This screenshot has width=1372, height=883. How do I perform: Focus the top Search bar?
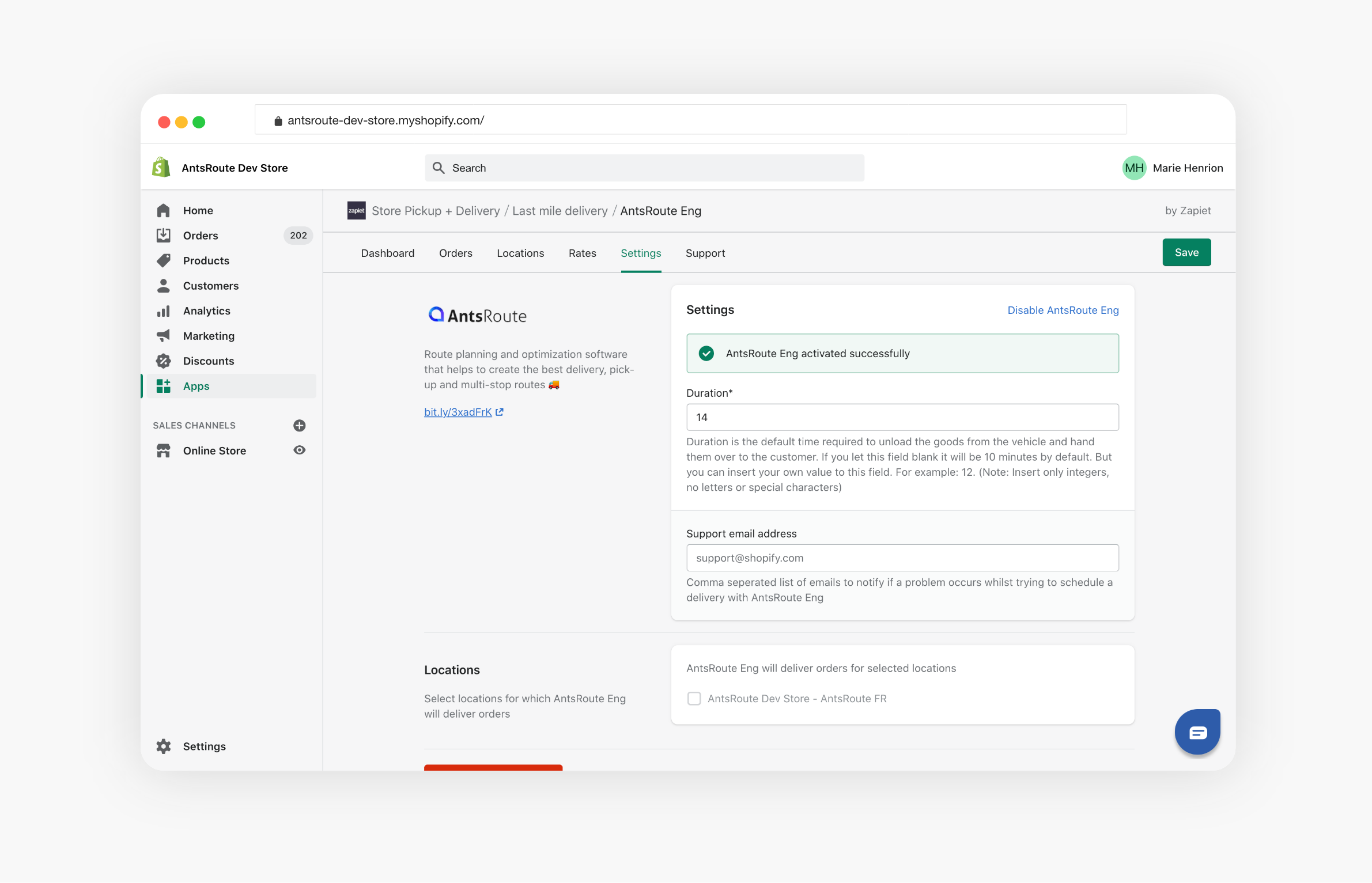[x=644, y=168]
